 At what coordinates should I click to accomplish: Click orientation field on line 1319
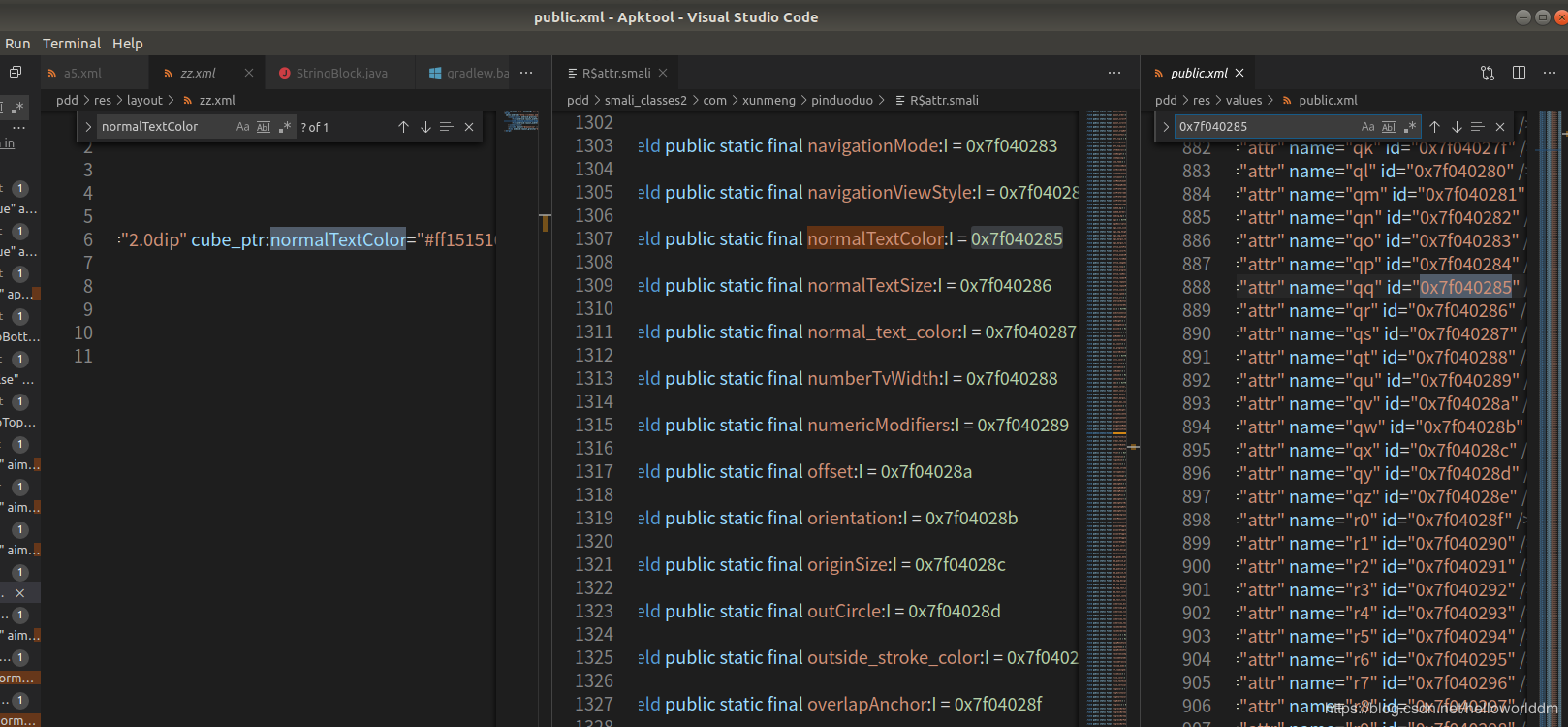coord(854,518)
